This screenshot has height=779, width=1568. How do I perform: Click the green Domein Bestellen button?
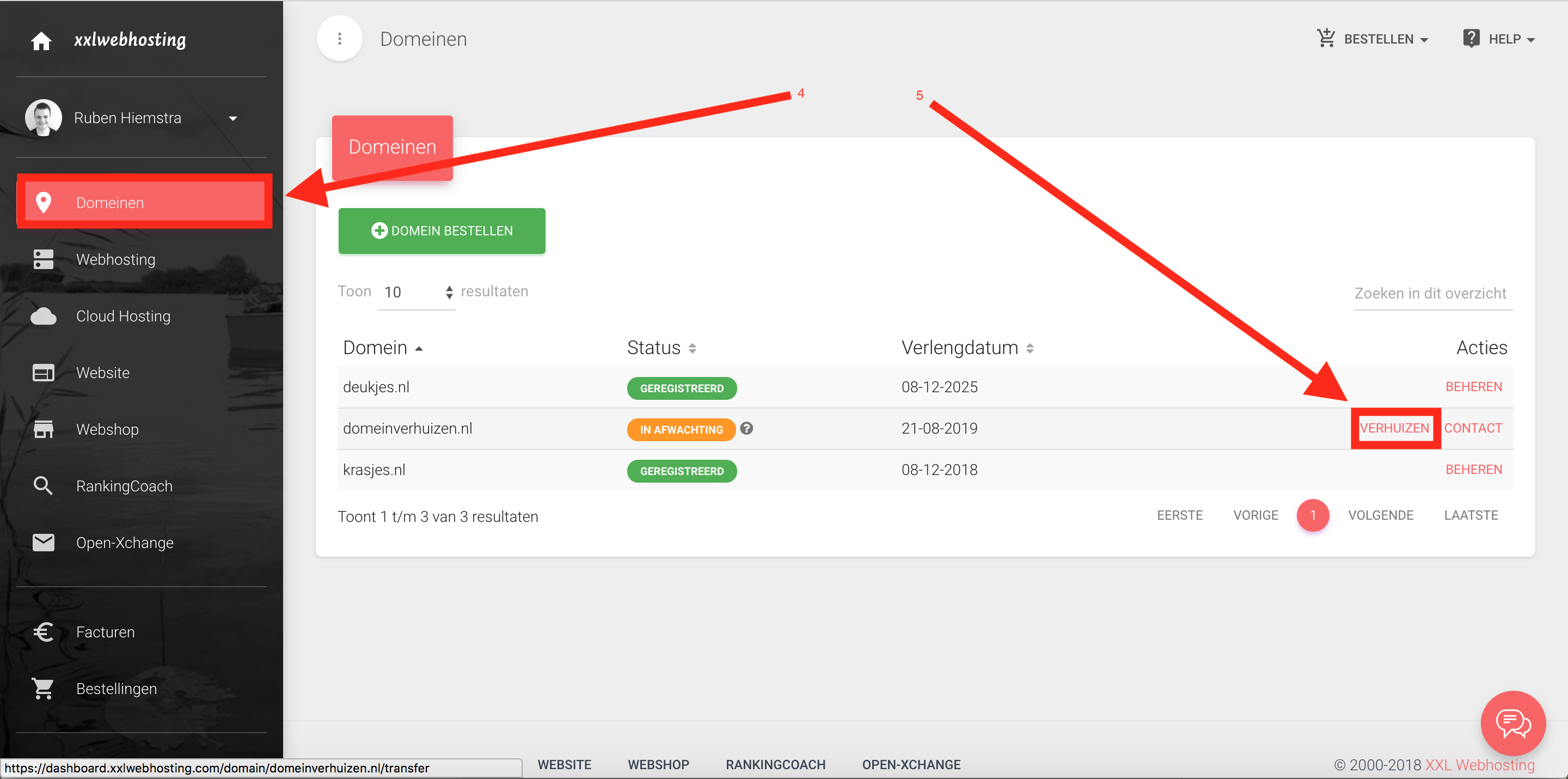point(442,231)
